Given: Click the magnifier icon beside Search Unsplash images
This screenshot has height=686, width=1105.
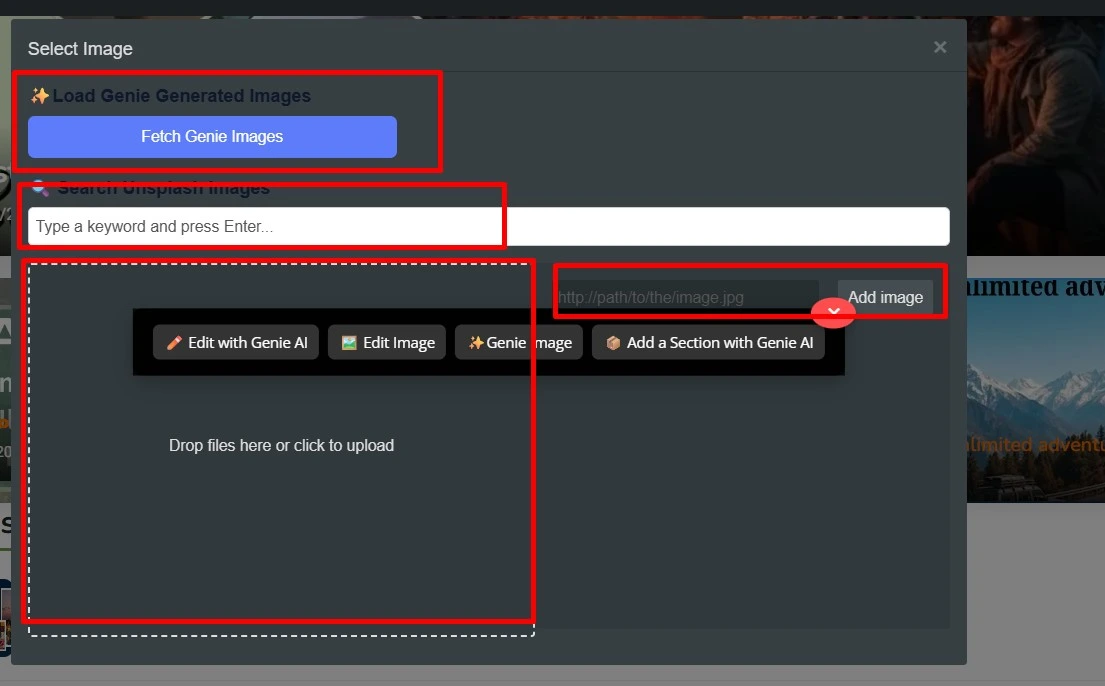Looking at the screenshot, I should (x=40, y=188).
